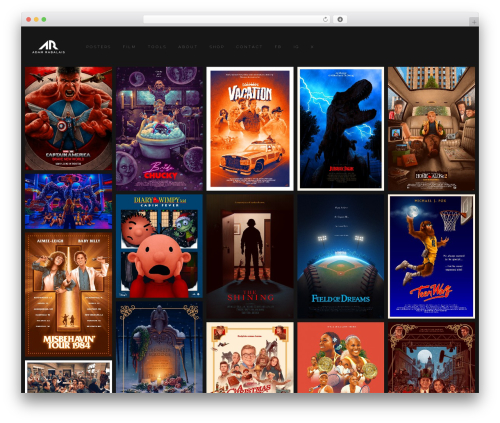Follow the FB social link

278,47
